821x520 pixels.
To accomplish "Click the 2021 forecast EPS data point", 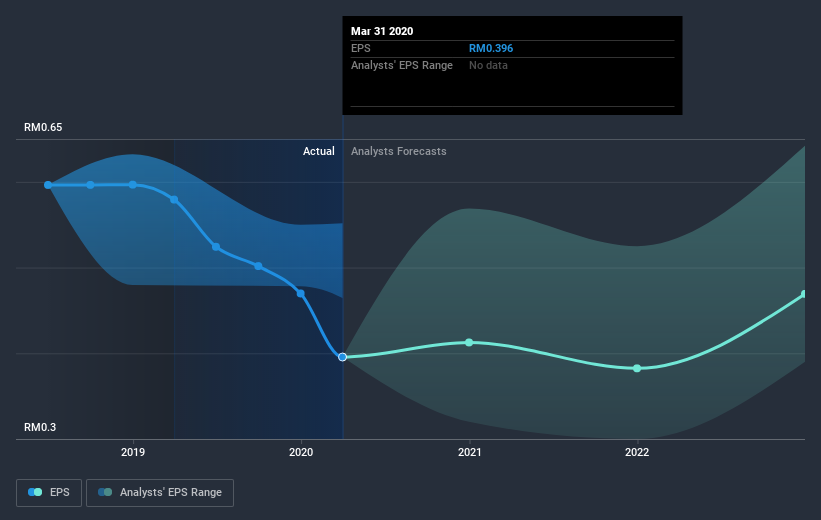I will 470,343.
